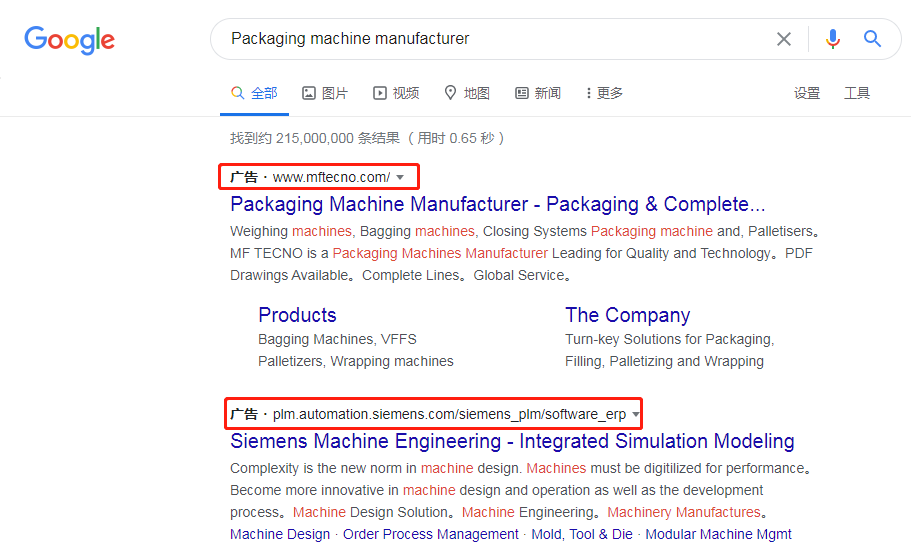911x558 pixels.
Task: Open the 图片 images tab
Action: pos(325,93)
